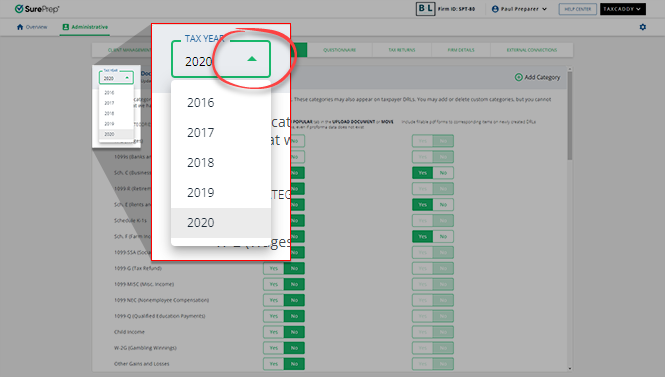The width and height of the screenshot is (665, 377).
Task: Click the Other Gains and Losses label
Action: 141,364
